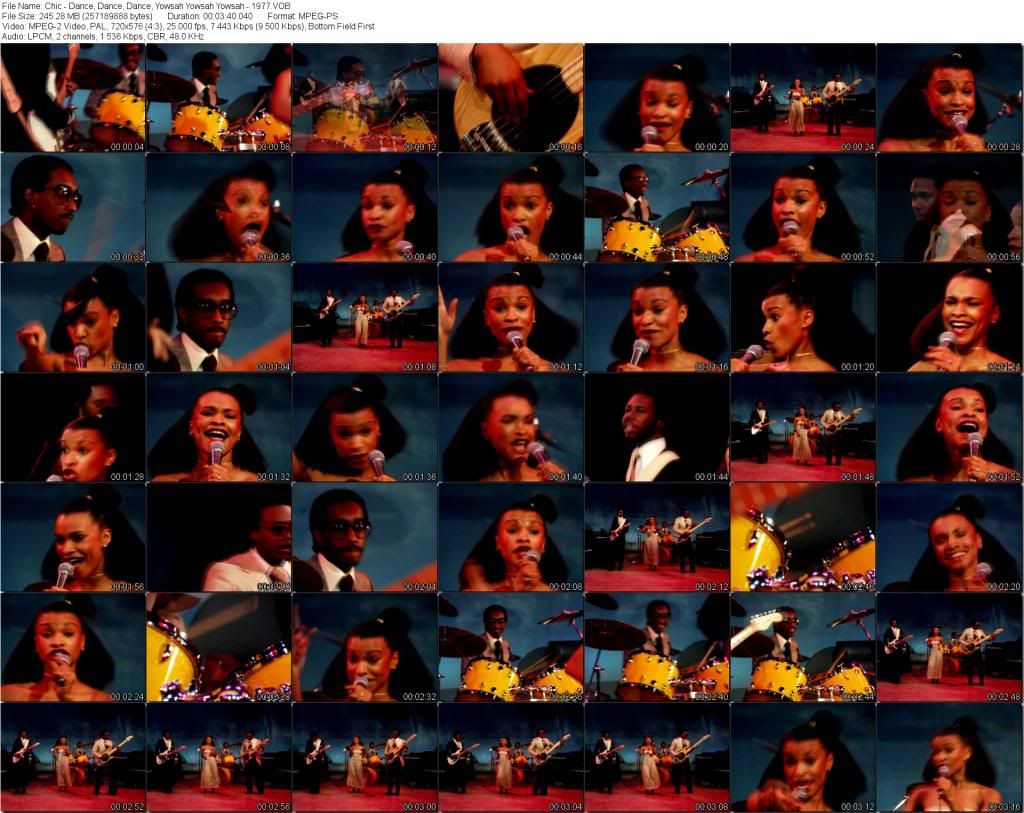
Task: Choose the band wide shot stamped 00:03:04
Action: pyautogui.click(x=511, y=758)
